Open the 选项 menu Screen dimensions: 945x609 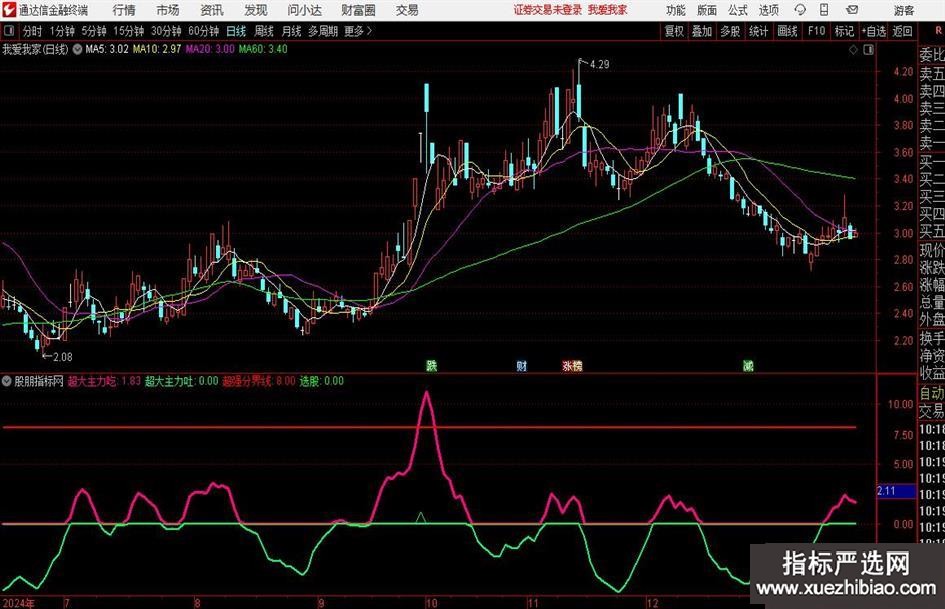point(768,10)
